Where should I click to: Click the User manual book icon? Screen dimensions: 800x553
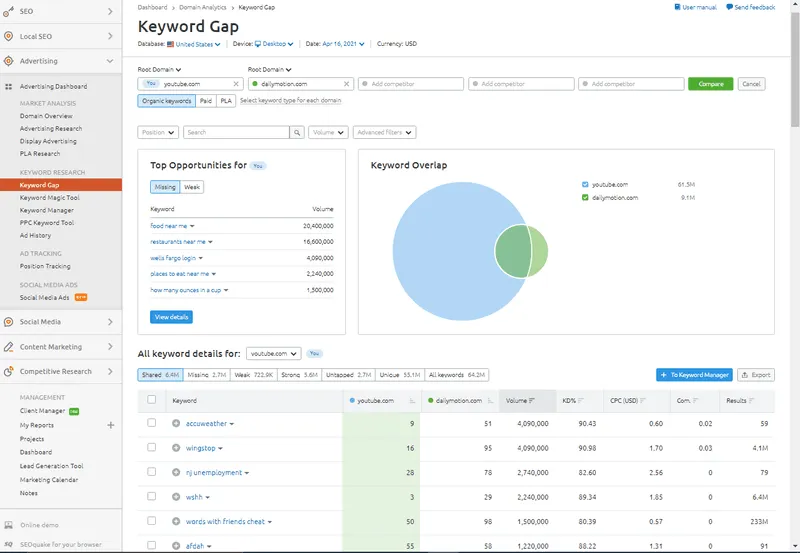[677, 7]
